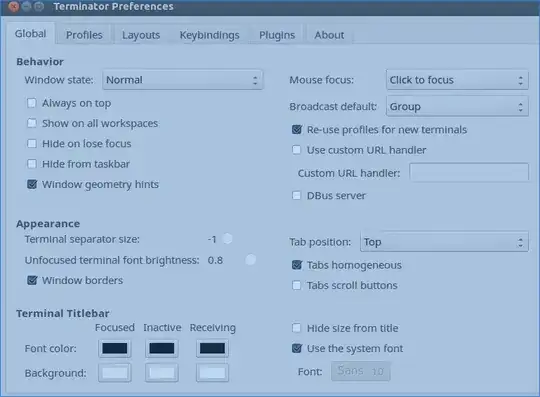Viewport: 540px width, 397px height.
Task: Open the Receiving background color swatch
Action: coord(212,373)
